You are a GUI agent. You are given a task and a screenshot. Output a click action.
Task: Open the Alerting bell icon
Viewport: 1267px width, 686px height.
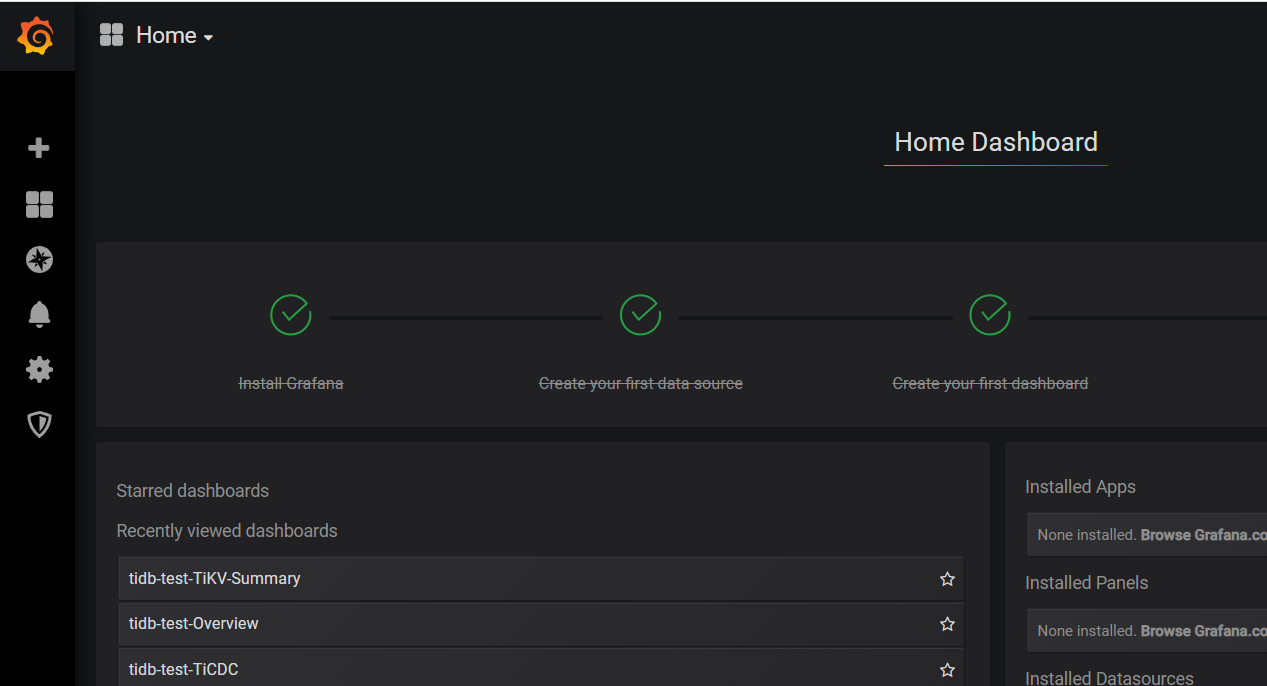point(39,314)
